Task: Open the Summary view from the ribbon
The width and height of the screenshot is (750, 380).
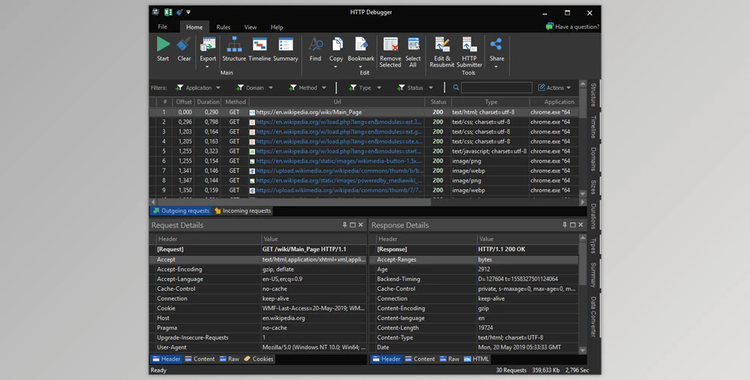Action: click(286, 49)
